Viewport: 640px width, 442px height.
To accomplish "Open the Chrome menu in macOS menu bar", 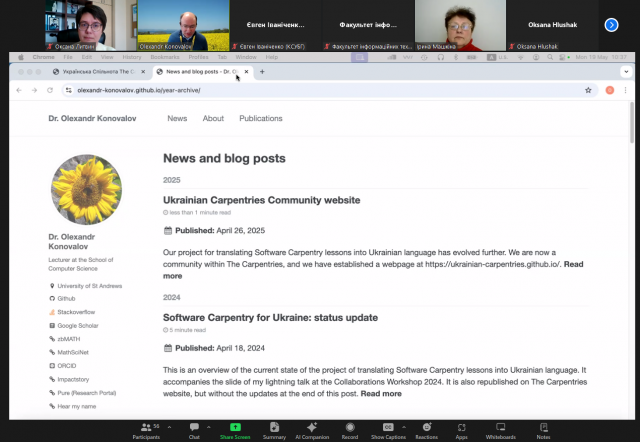I will tap(43, 57).
